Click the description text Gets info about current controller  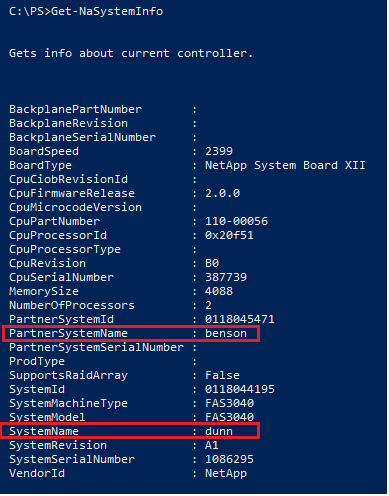(x=131, y=53)
